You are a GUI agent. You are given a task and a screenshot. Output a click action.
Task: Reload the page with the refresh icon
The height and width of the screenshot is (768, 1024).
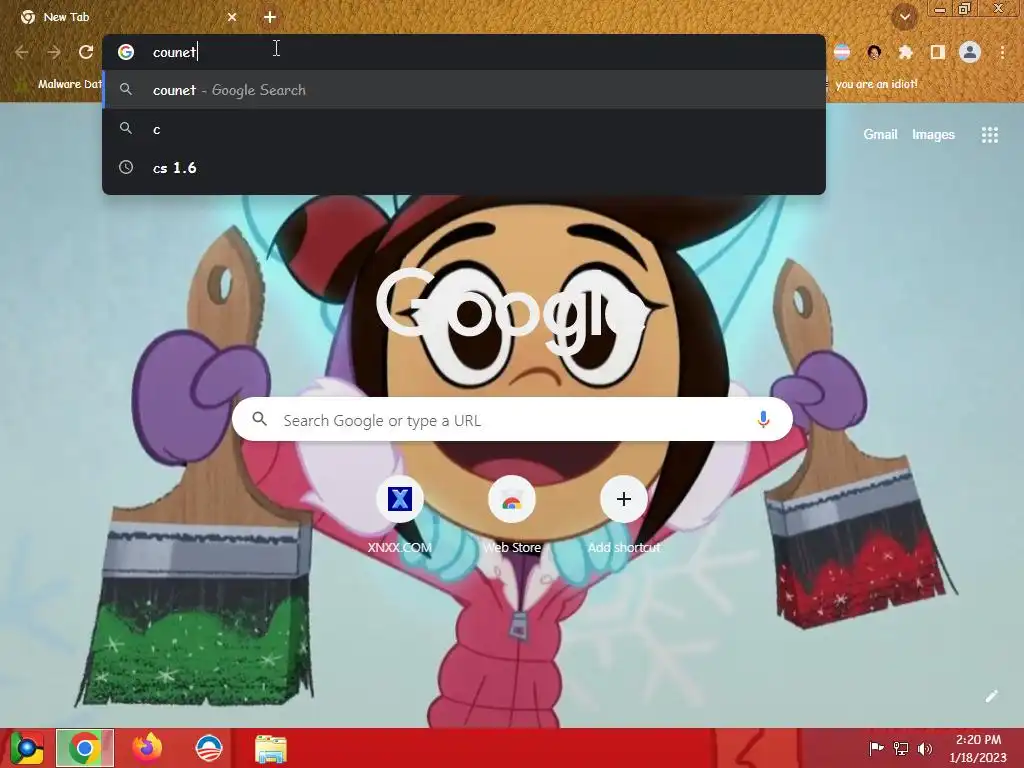click(86, 52)
